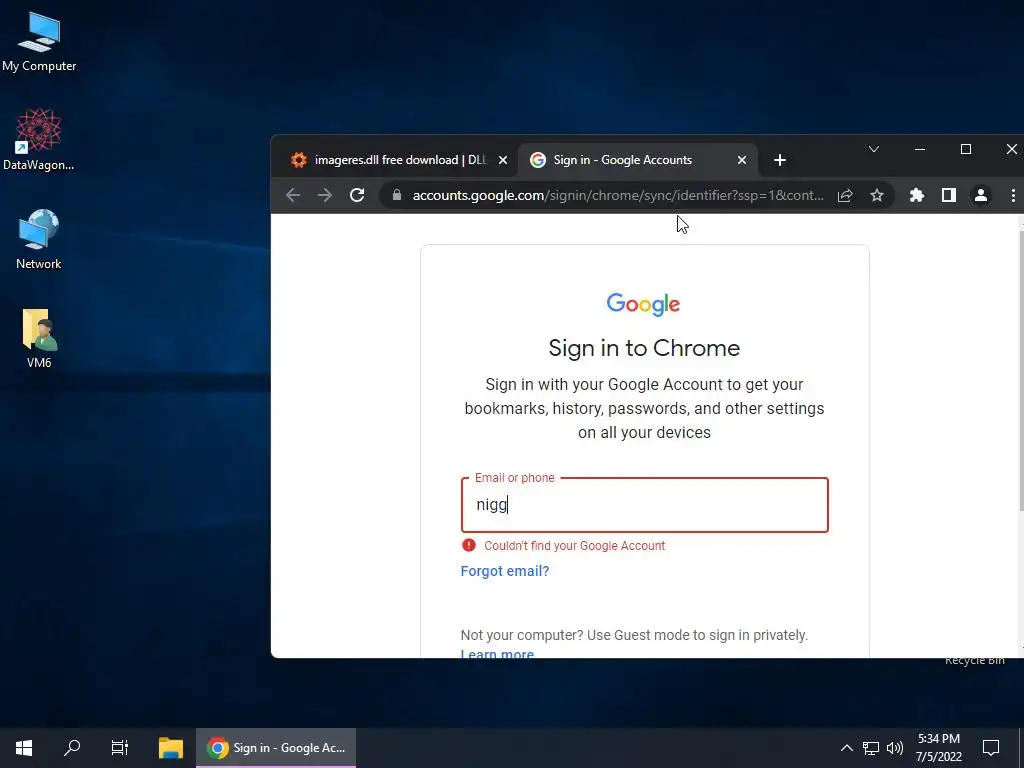Open the Learn more link
This screenshot has width=1024, height=768.
[x=497, y=654]
